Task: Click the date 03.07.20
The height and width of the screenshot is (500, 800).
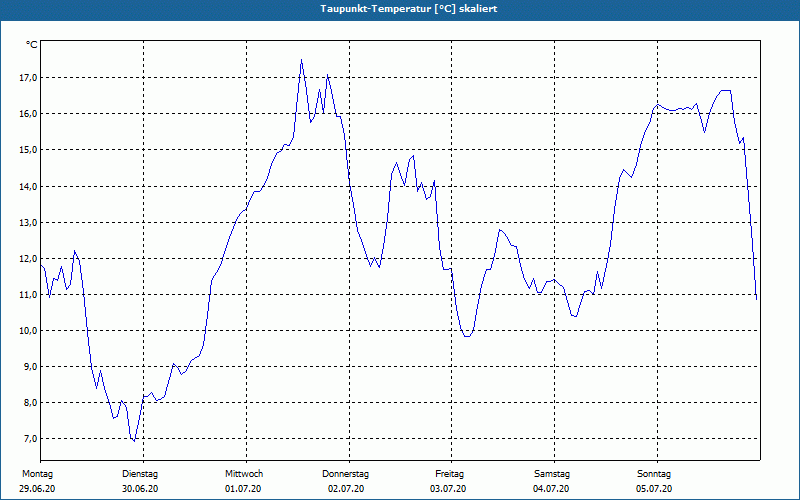Action: [448, 489]
